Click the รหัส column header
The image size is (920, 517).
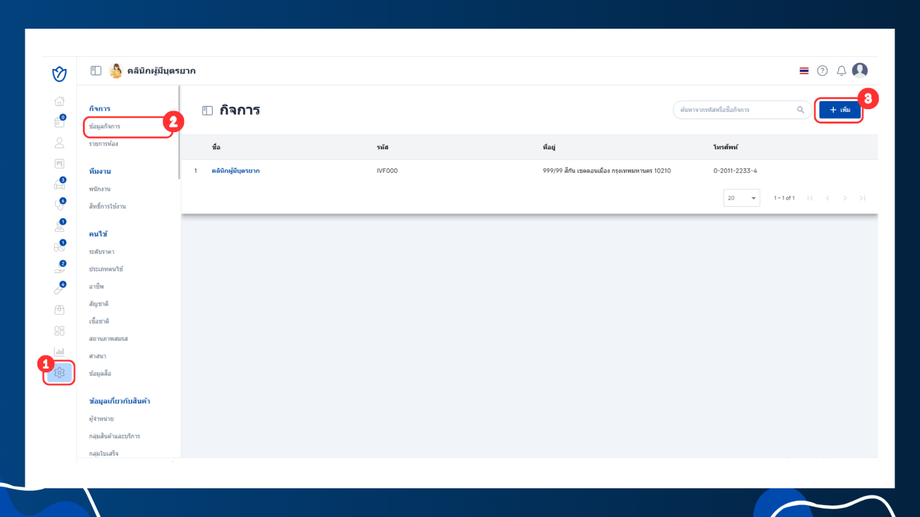click(x=383, y=147)
